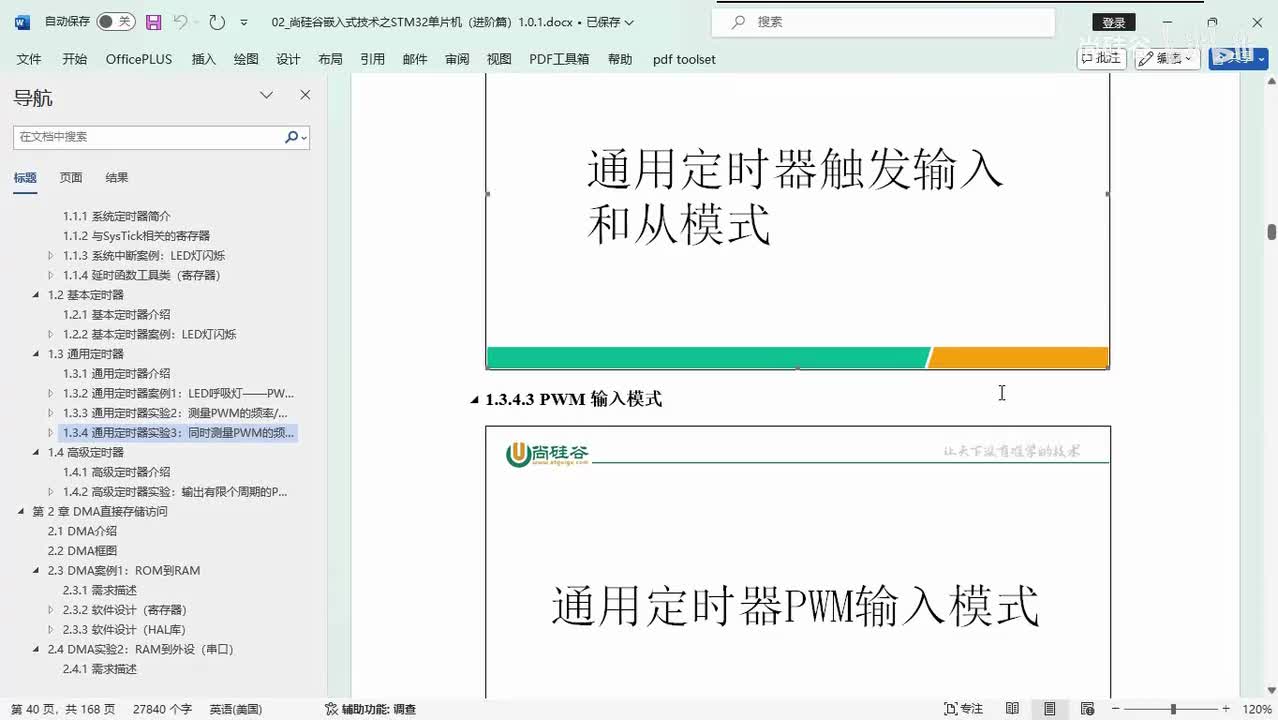Switch to the 结果 navigation tab
Screen dimensions: 1278x720
117,178
